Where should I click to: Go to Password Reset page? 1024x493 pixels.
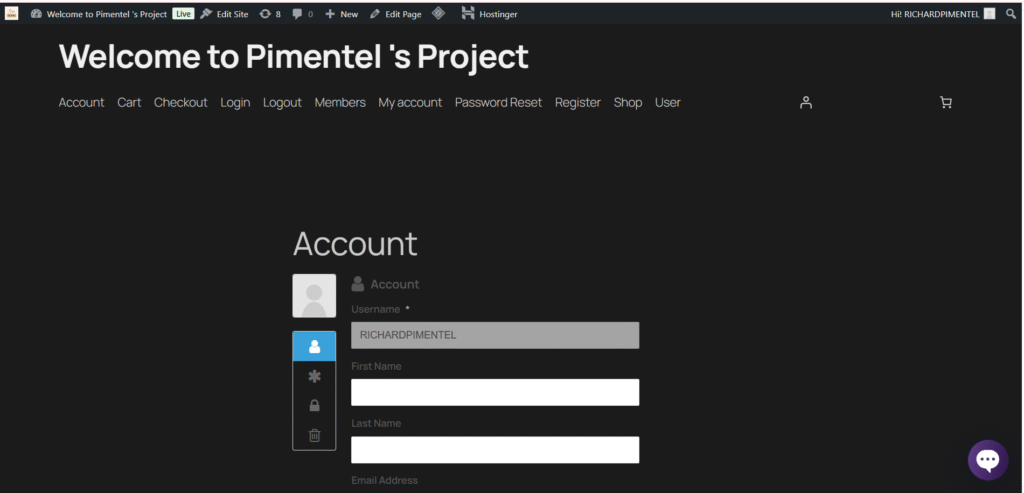click(x=498, y=102)
